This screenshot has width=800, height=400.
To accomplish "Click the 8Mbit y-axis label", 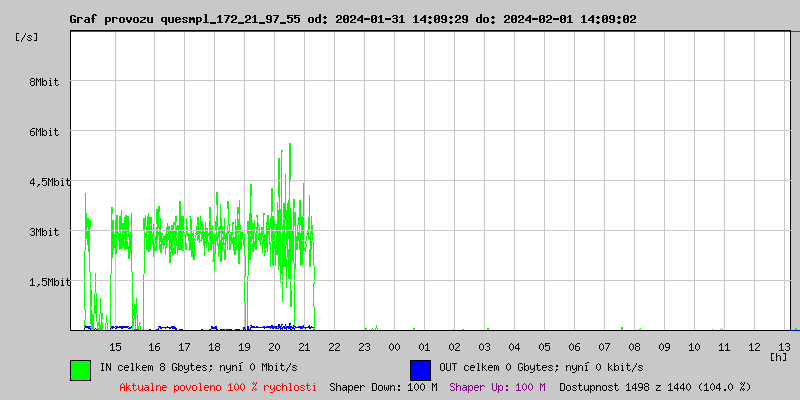I will [44, 82].
